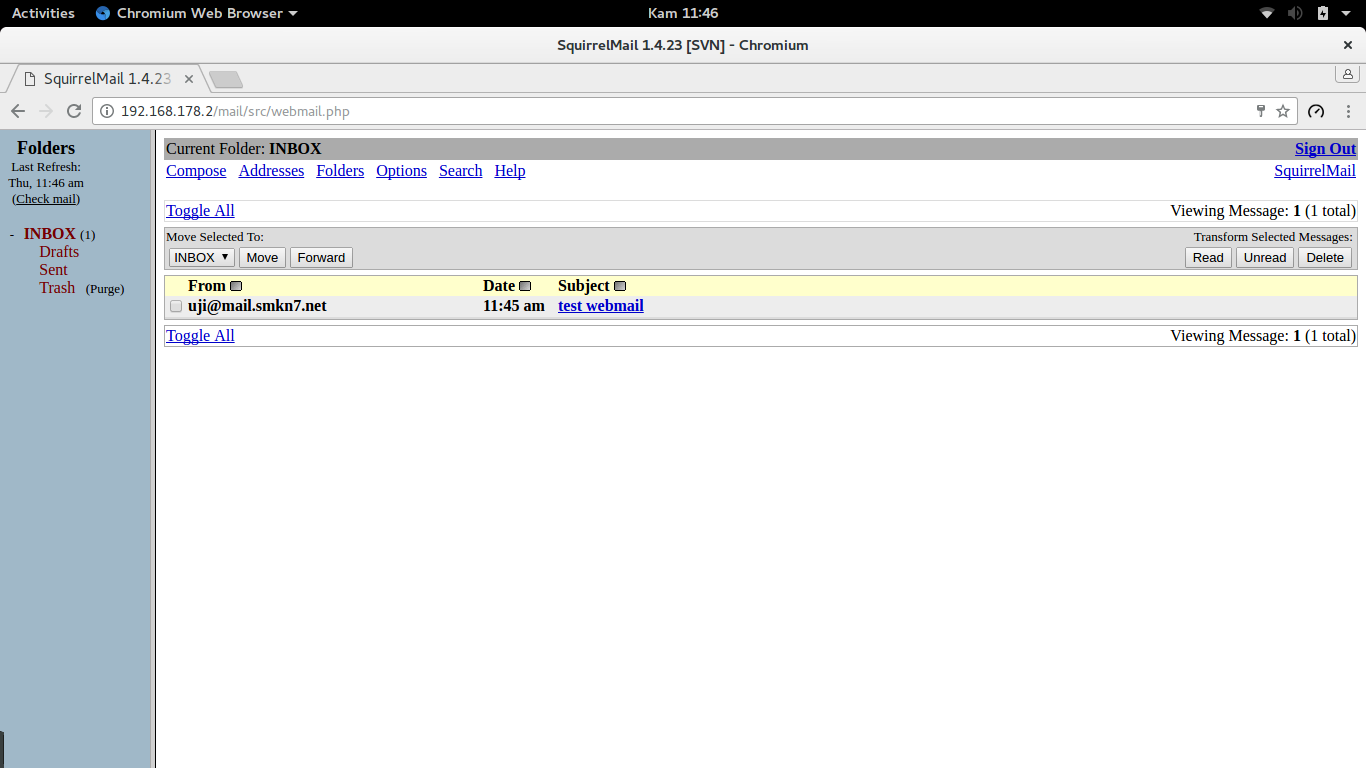Click the upper Toggle All link

200,211
